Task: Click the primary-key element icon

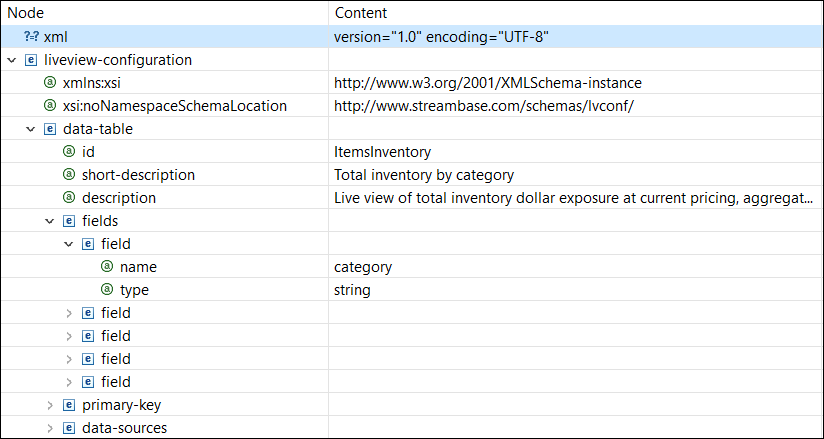Action: tap(69, 405)
